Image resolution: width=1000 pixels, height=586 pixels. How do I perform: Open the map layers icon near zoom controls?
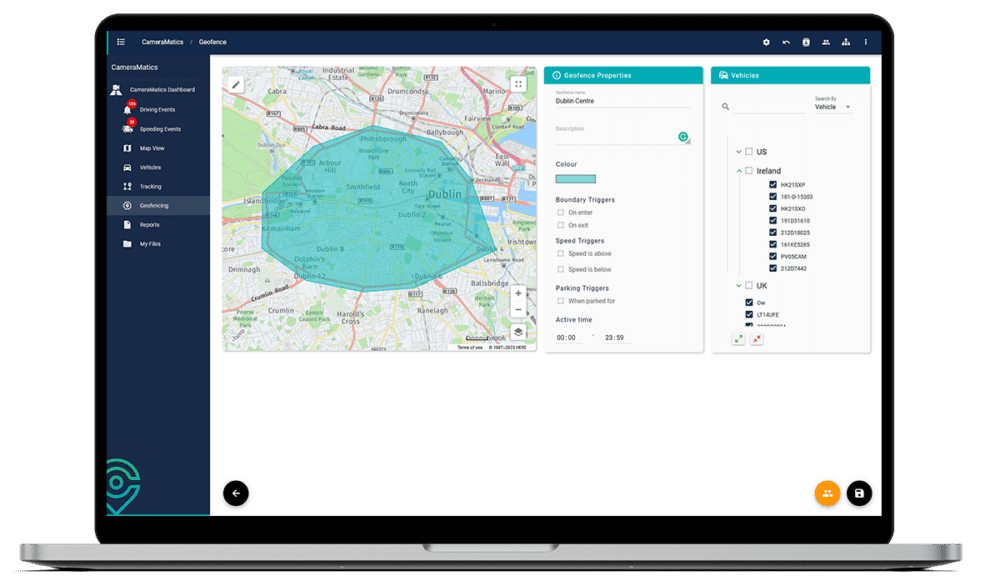[x=518, y=331]
